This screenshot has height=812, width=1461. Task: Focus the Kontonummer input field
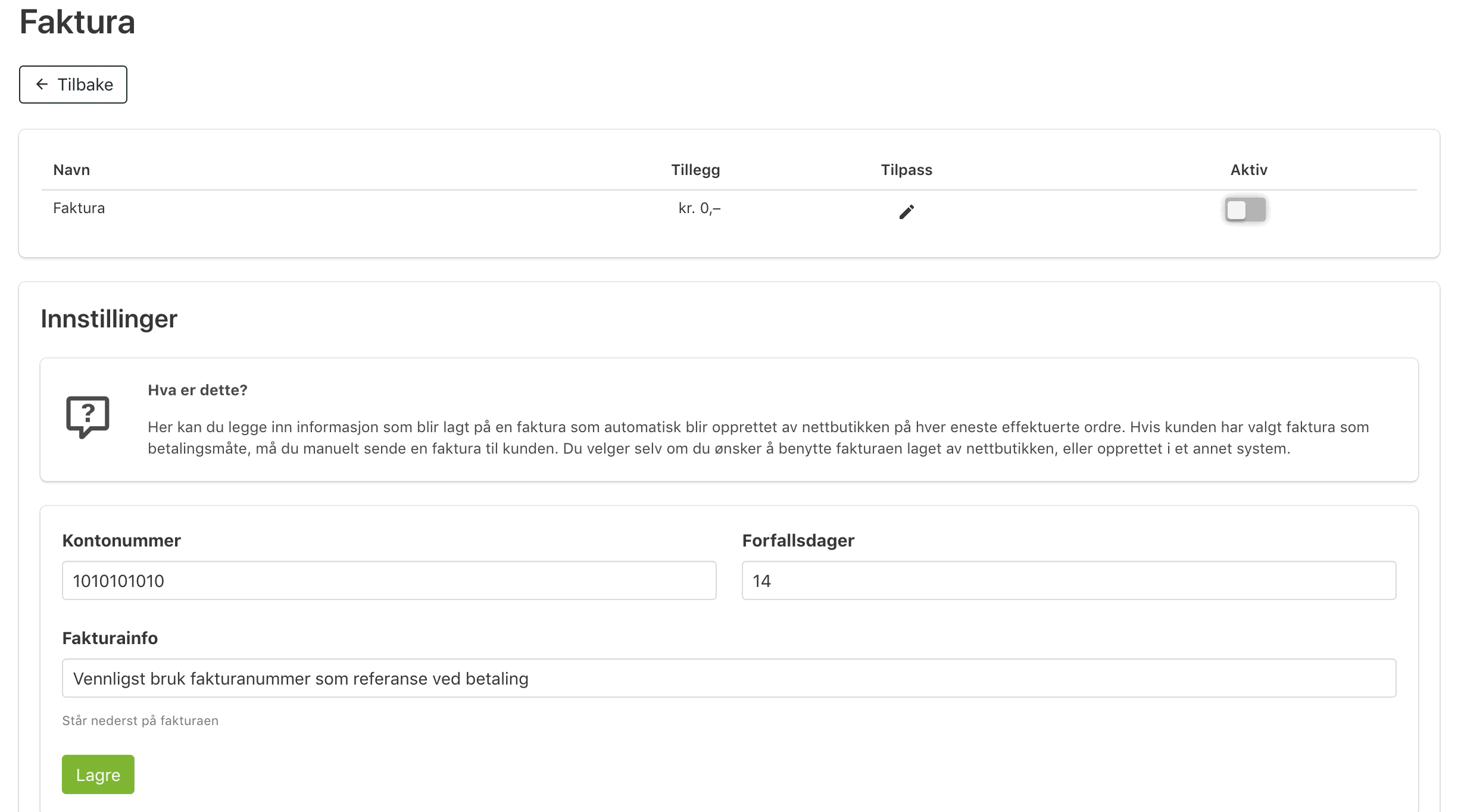click(389, 580)
